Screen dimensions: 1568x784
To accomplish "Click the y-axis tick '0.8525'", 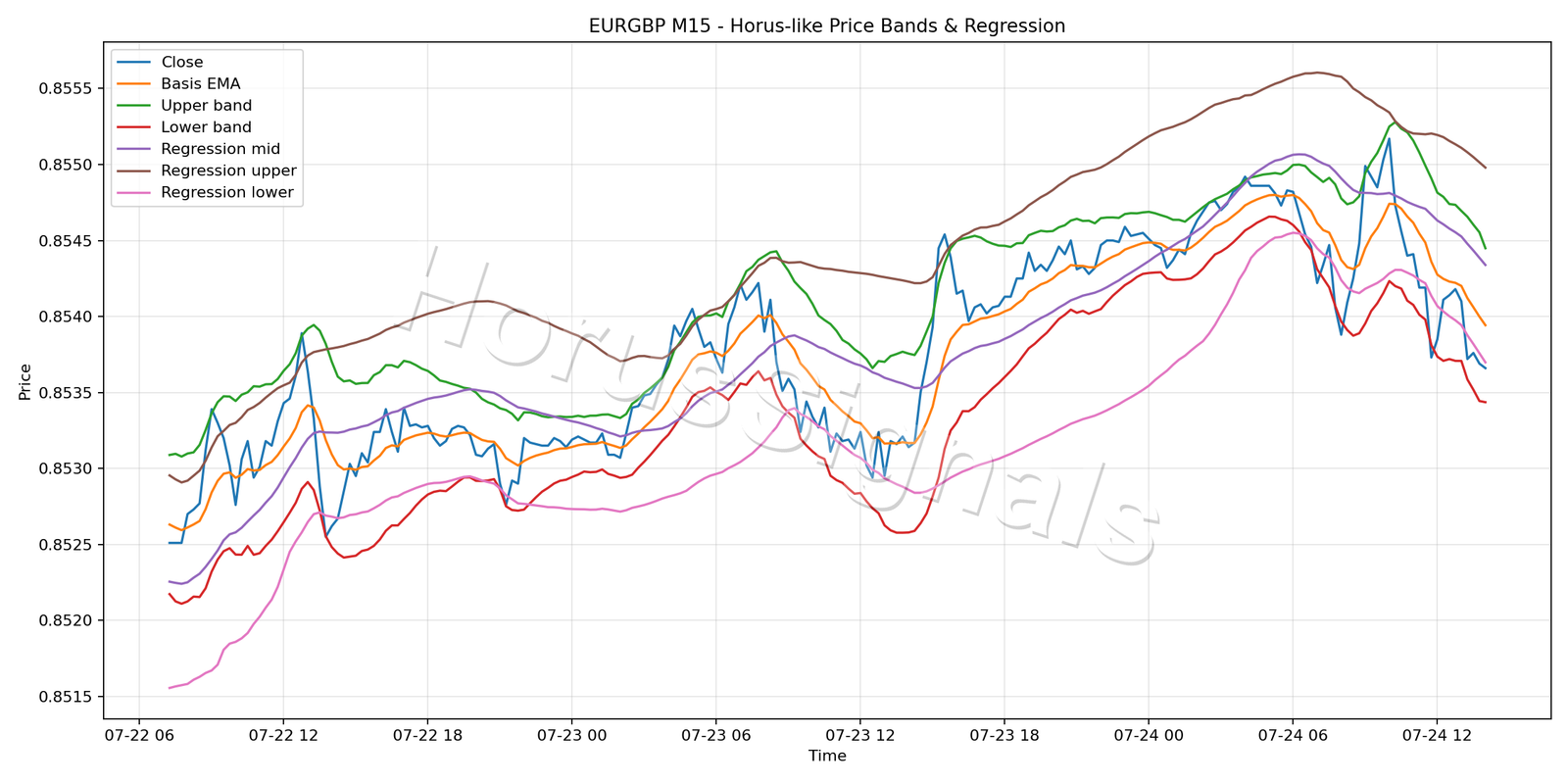I will pos(65,545).
